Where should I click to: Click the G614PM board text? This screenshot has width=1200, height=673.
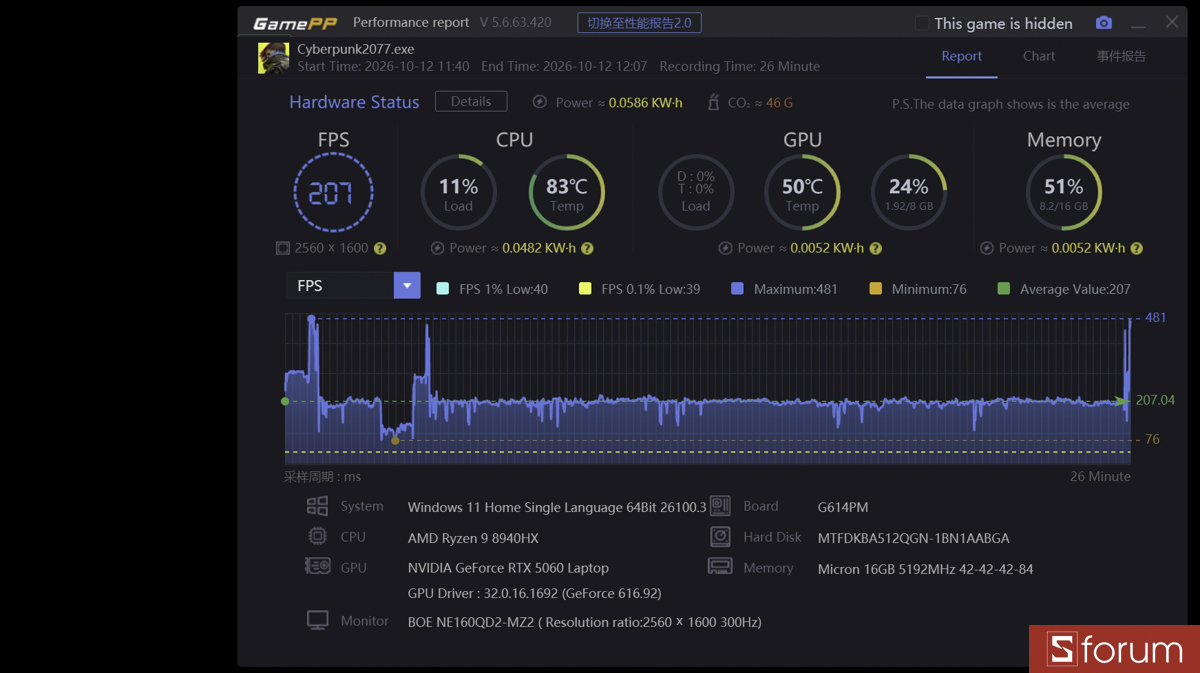pyautogui.click(x=843, y=507)
